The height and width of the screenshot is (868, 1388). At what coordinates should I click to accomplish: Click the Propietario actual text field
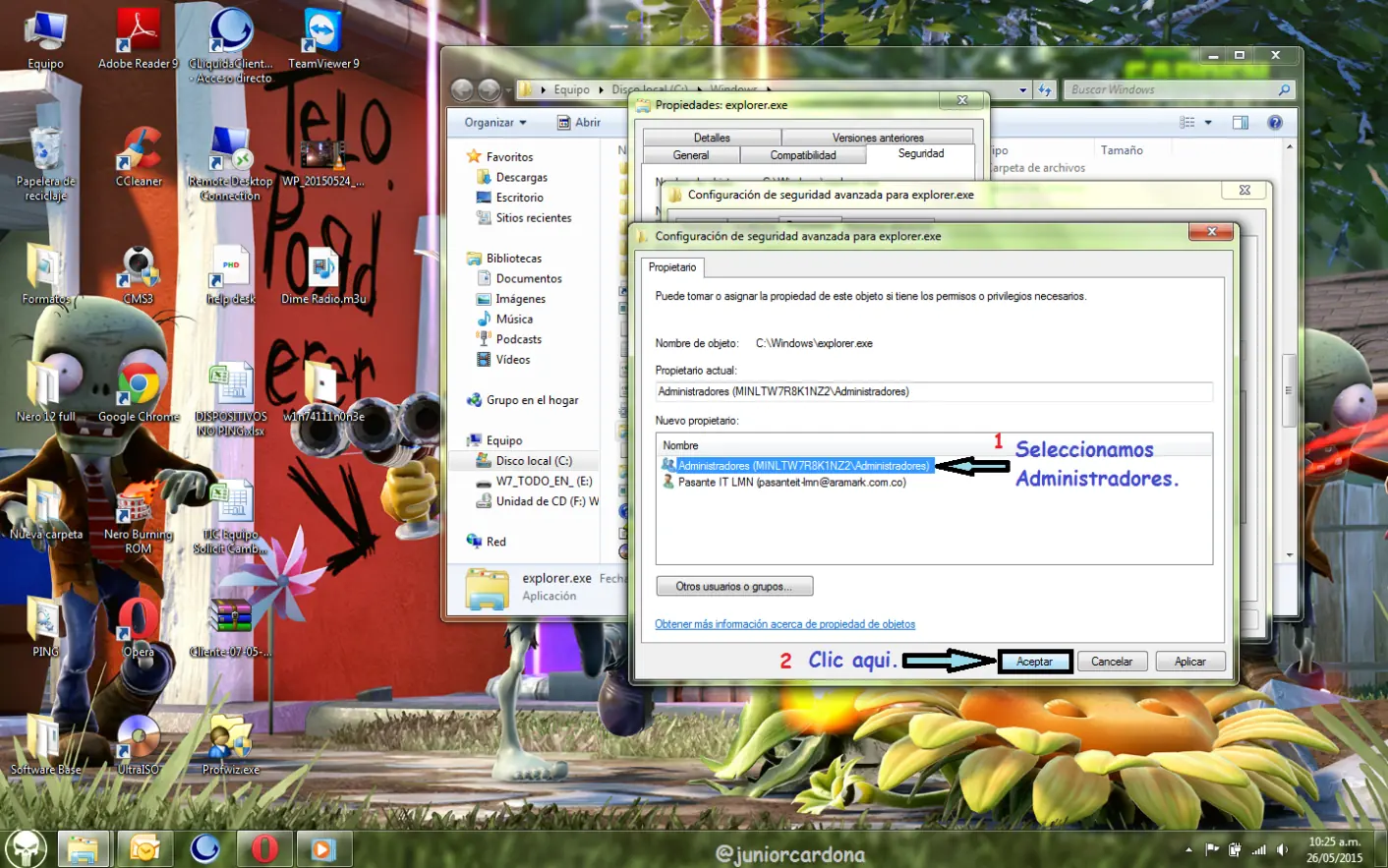[x=934, y=391]
